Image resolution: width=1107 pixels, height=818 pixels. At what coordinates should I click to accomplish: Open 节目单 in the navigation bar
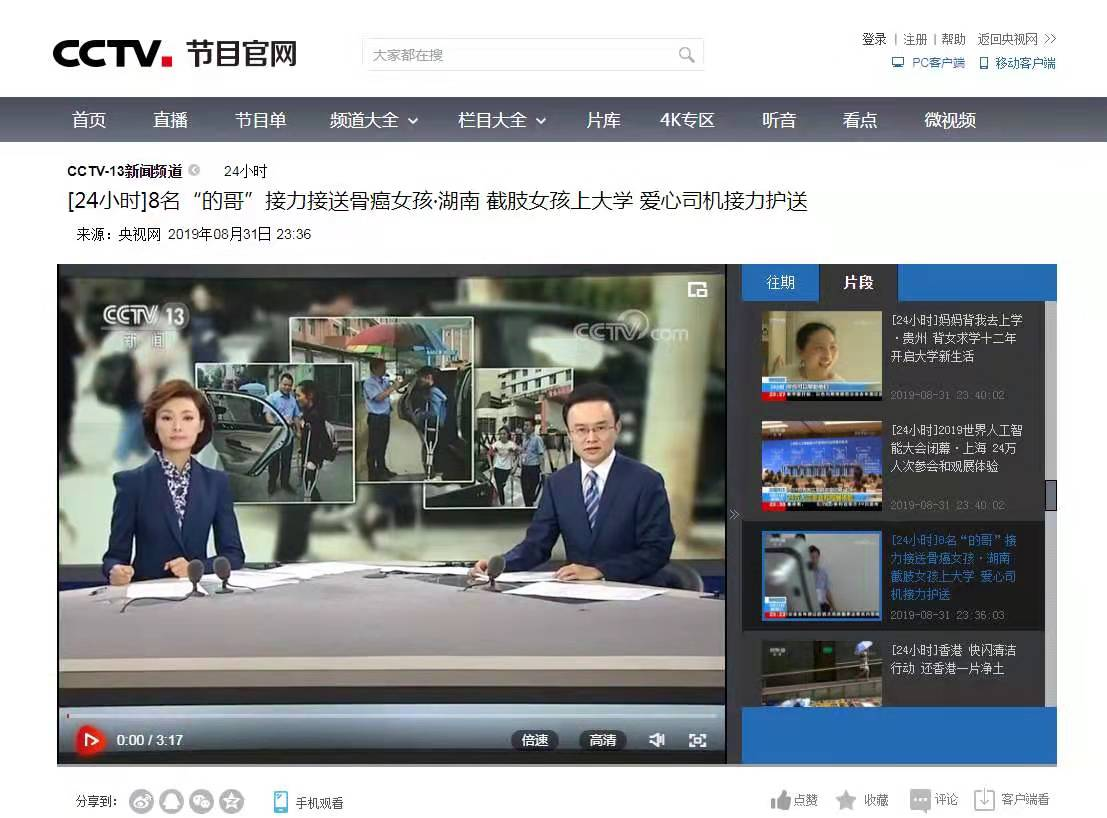(261, 120)
